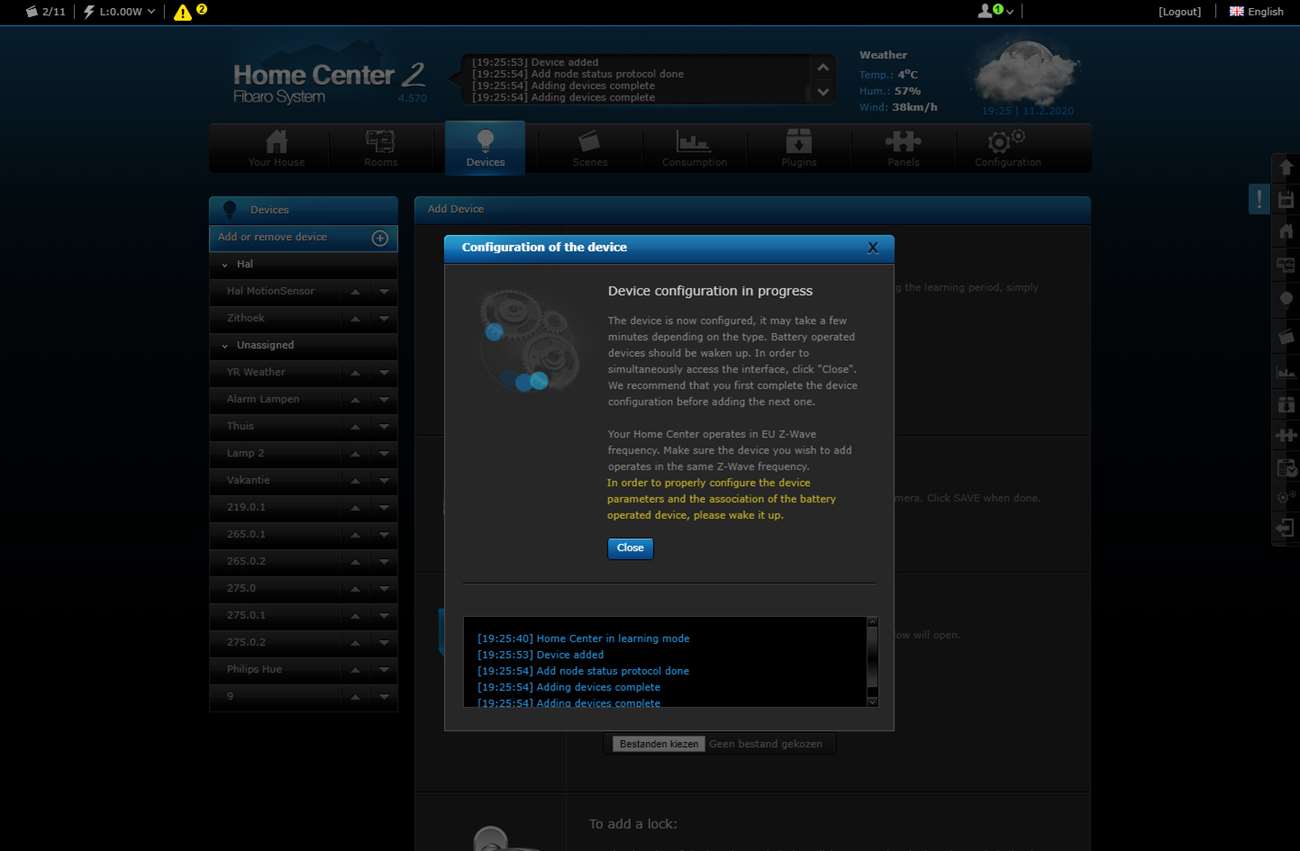Screen dimensions: 1300x851
Task: Open the Configuration tab
Action: tap(1007, 148)
